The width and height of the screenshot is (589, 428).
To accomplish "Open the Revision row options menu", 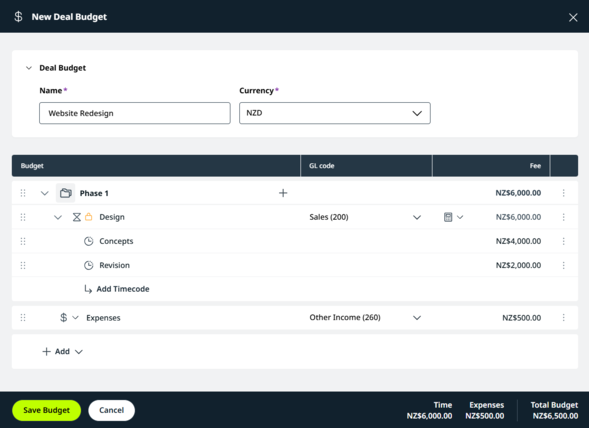I will [563, 265].
